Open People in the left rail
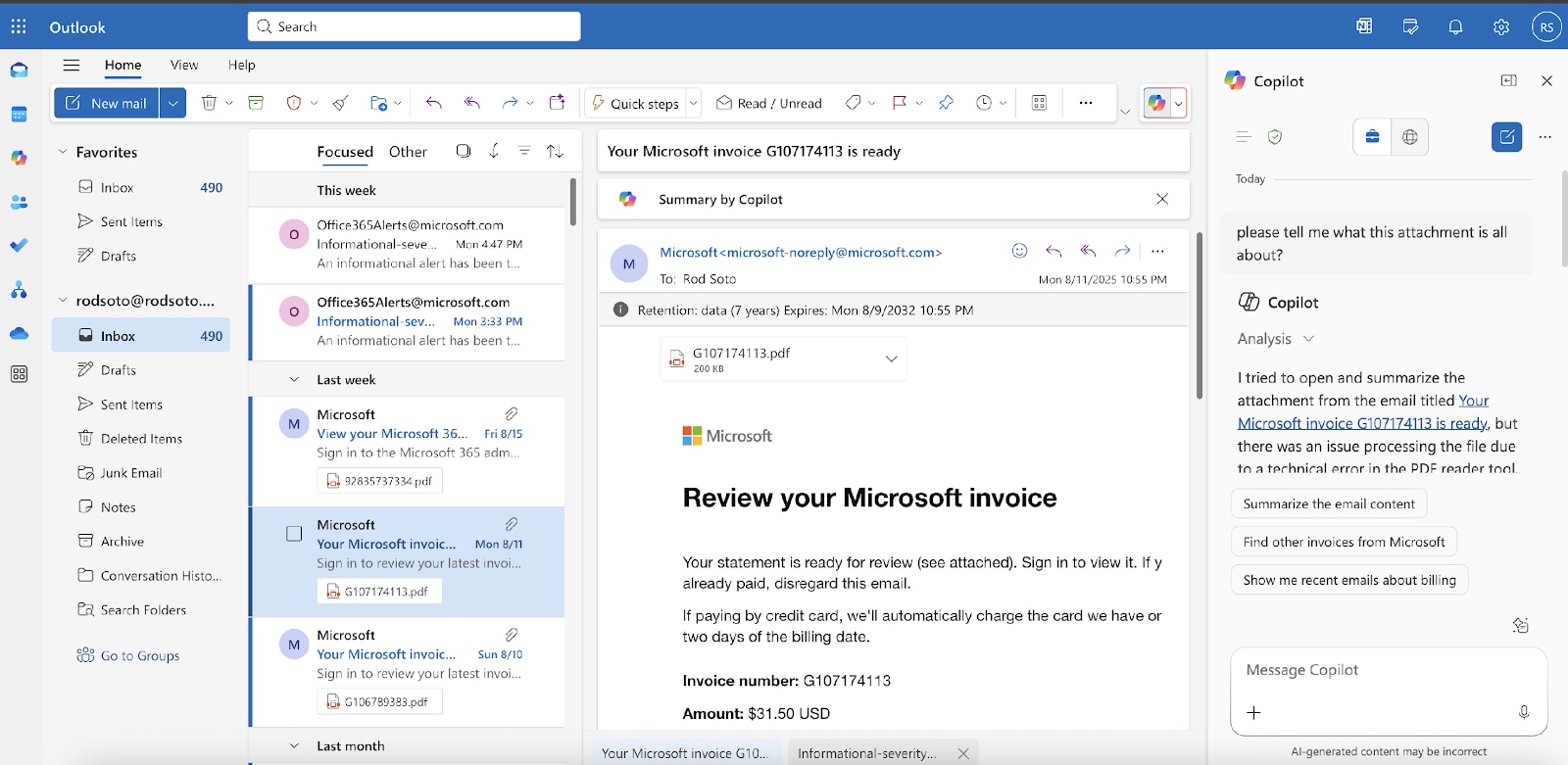Viewport: 1568px width, 765px height. 19,203
